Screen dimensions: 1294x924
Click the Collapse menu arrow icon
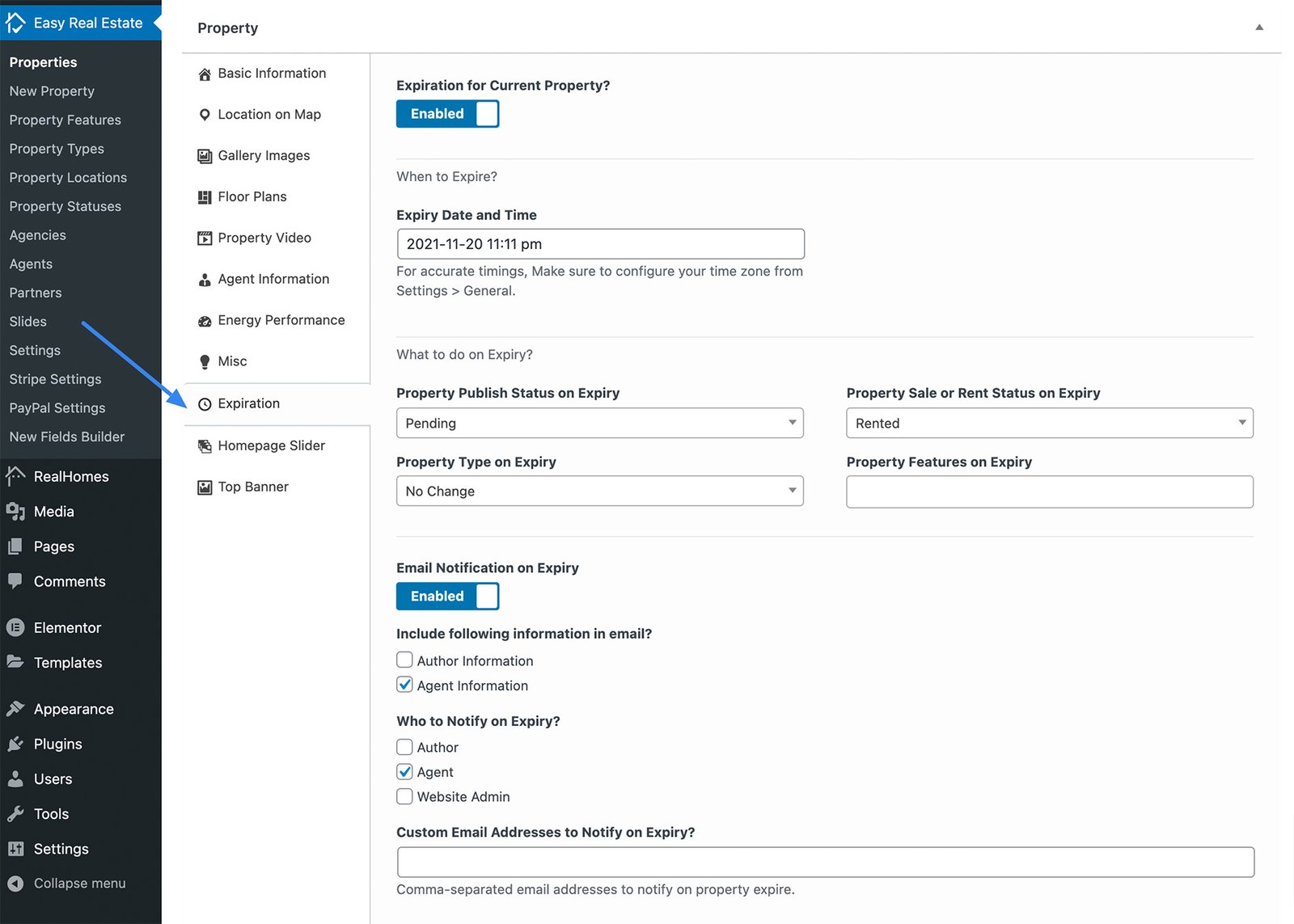point(15,884)
